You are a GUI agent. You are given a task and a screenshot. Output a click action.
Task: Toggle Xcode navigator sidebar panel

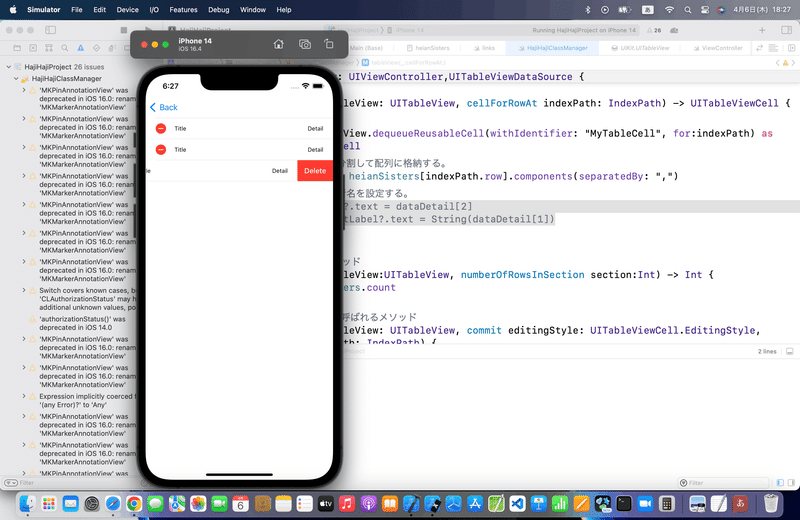click(x=51, y=30)
